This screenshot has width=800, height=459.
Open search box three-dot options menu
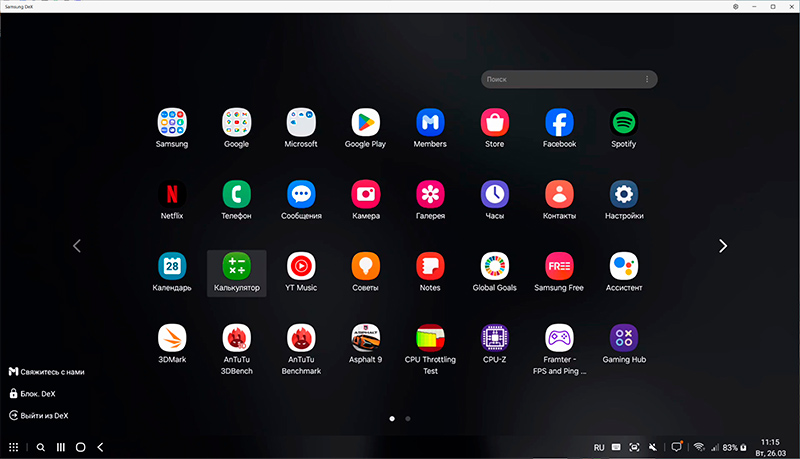pyautogui.click(x=647, y=79)
